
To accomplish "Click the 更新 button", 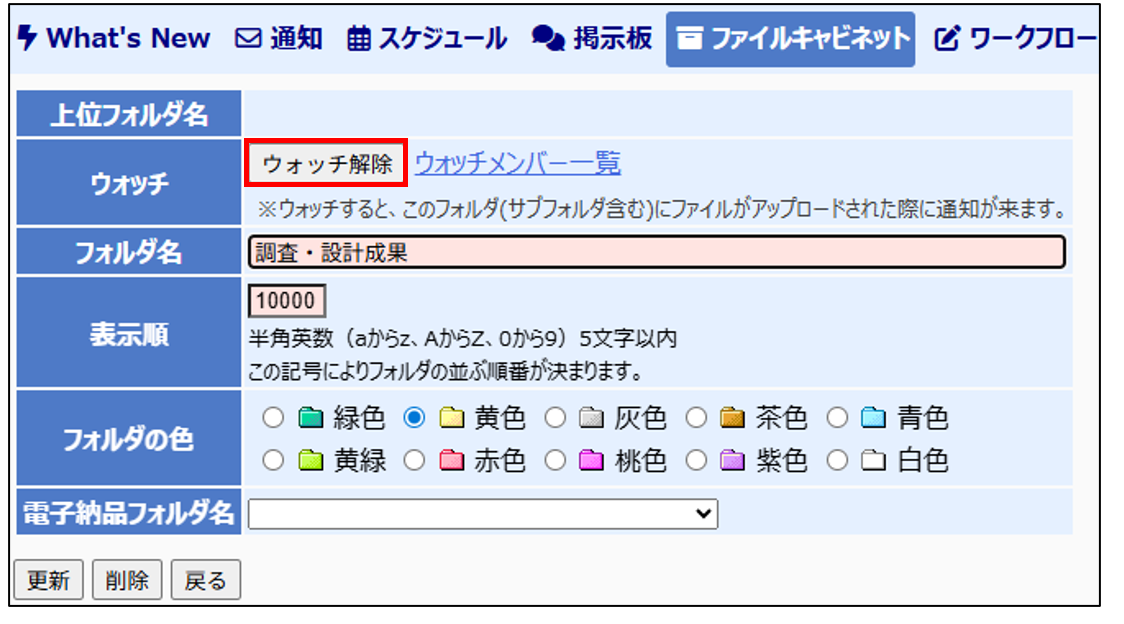I will (x=48, y=580).
